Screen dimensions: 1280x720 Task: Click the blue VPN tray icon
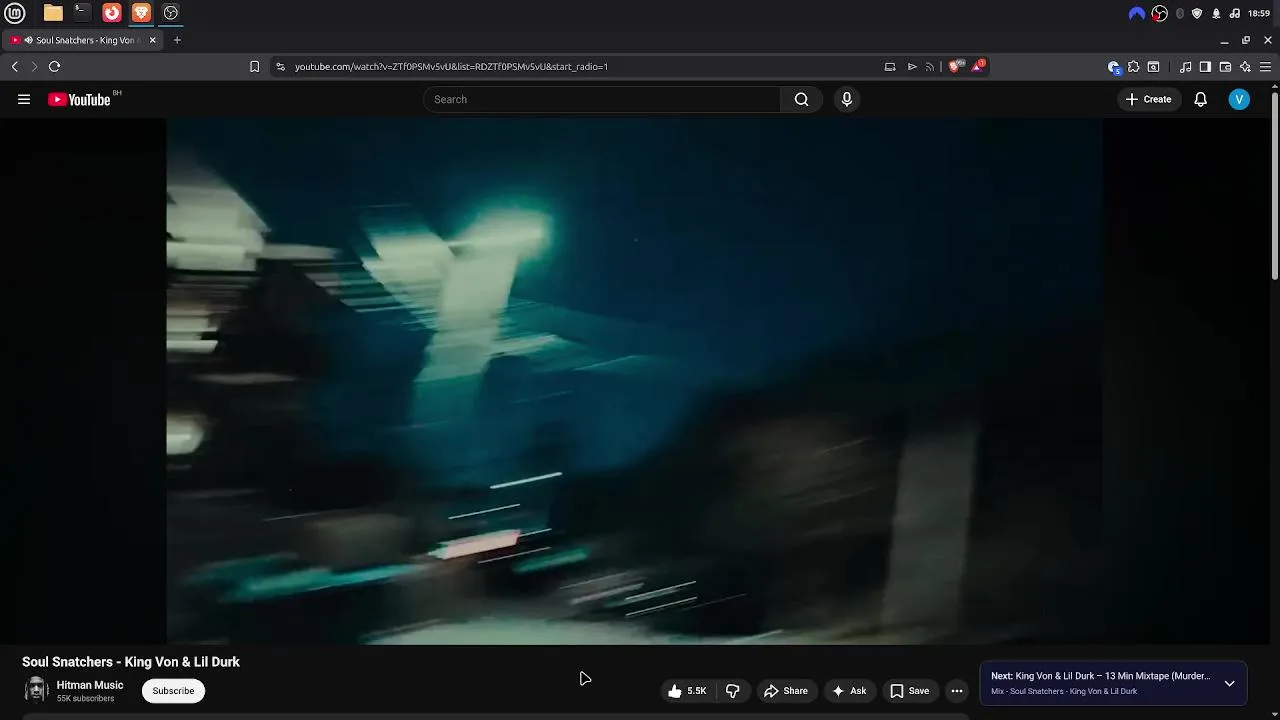coord(1137,13)
